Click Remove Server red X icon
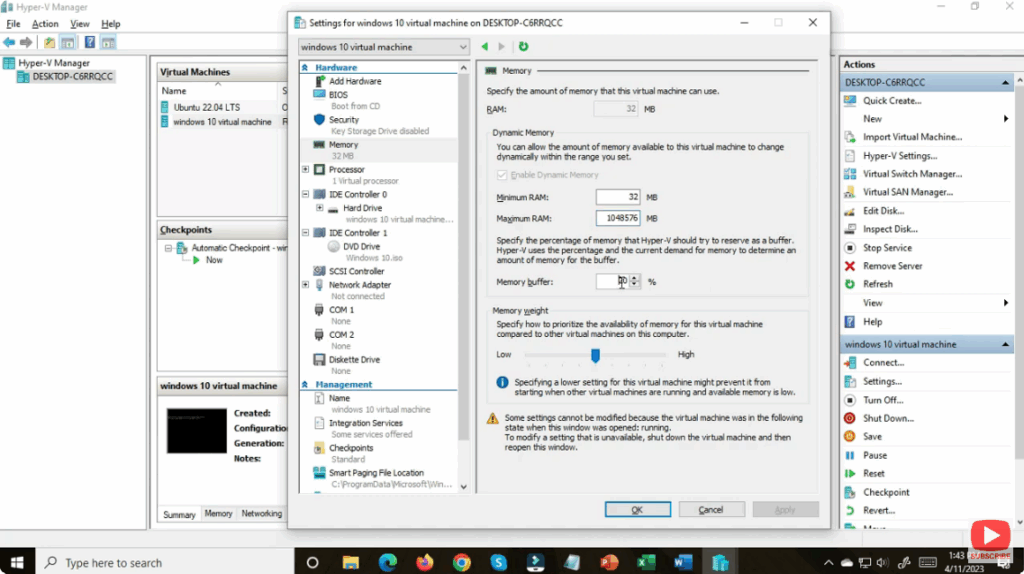The width and height of the screenshot is (1024, 574). click(850, 266)
